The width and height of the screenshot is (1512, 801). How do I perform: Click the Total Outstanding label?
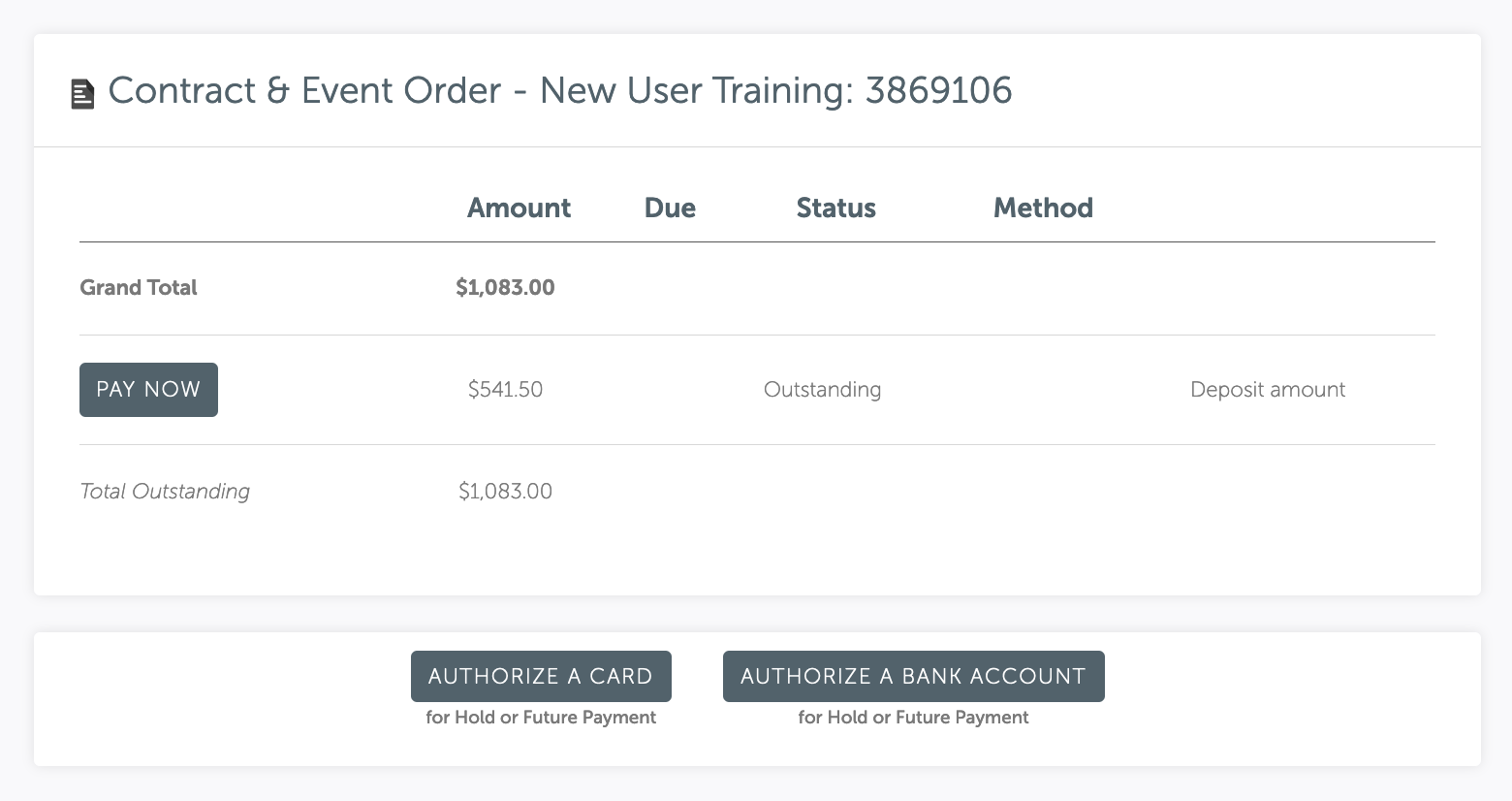click(165, 492)
